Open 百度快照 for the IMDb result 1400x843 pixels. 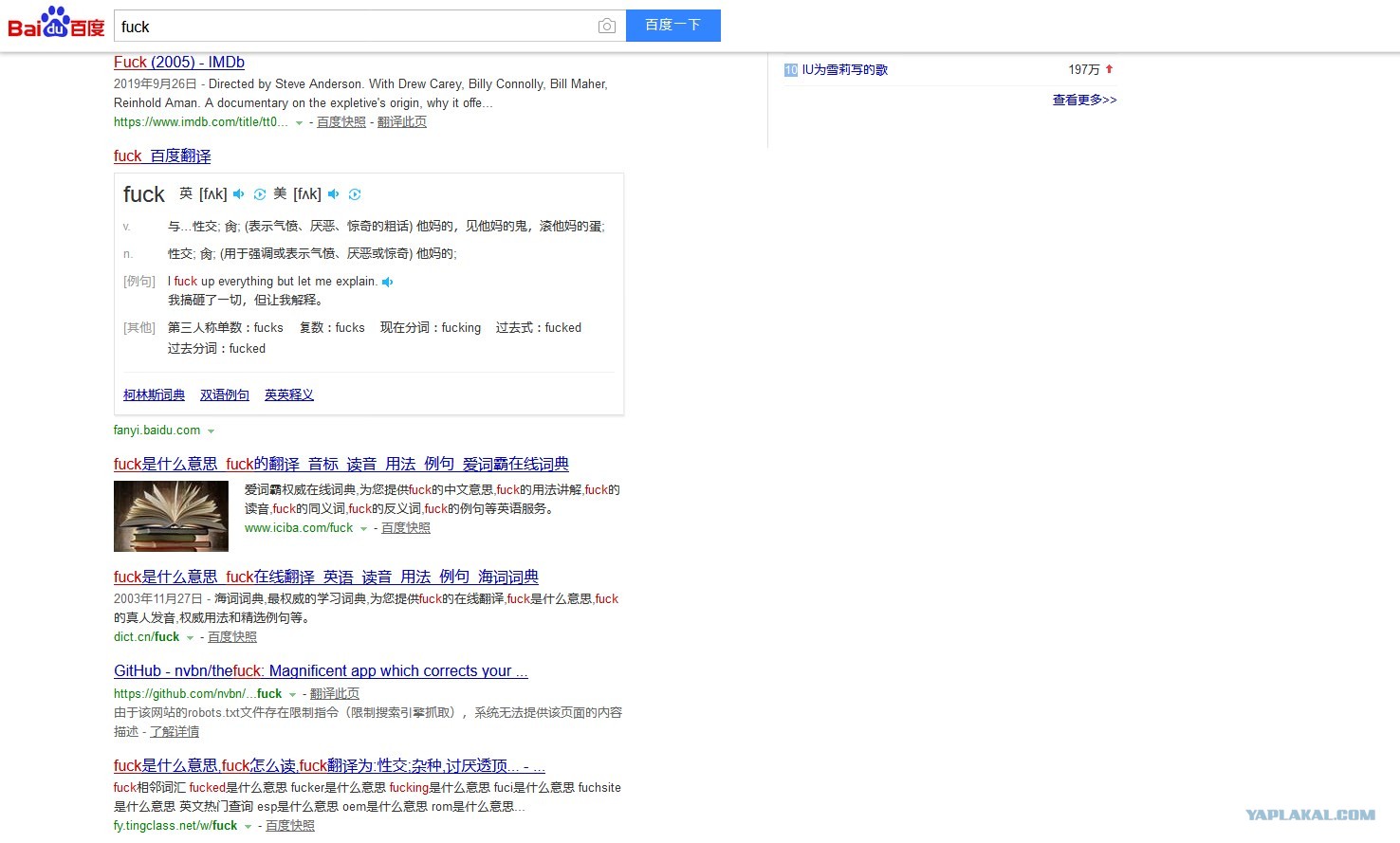tap(341, 122)
